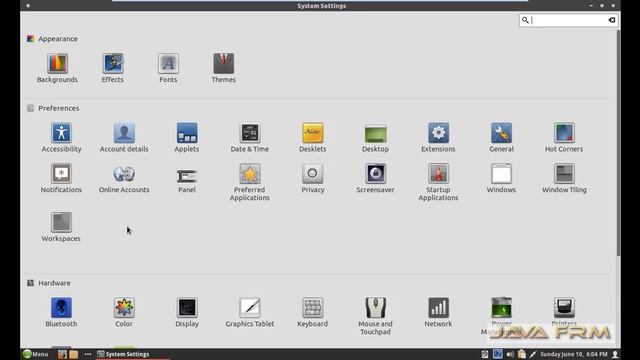Screen dimensions: 640x360
Task: Open the Keyboard settings
Action: coord(313,312)
